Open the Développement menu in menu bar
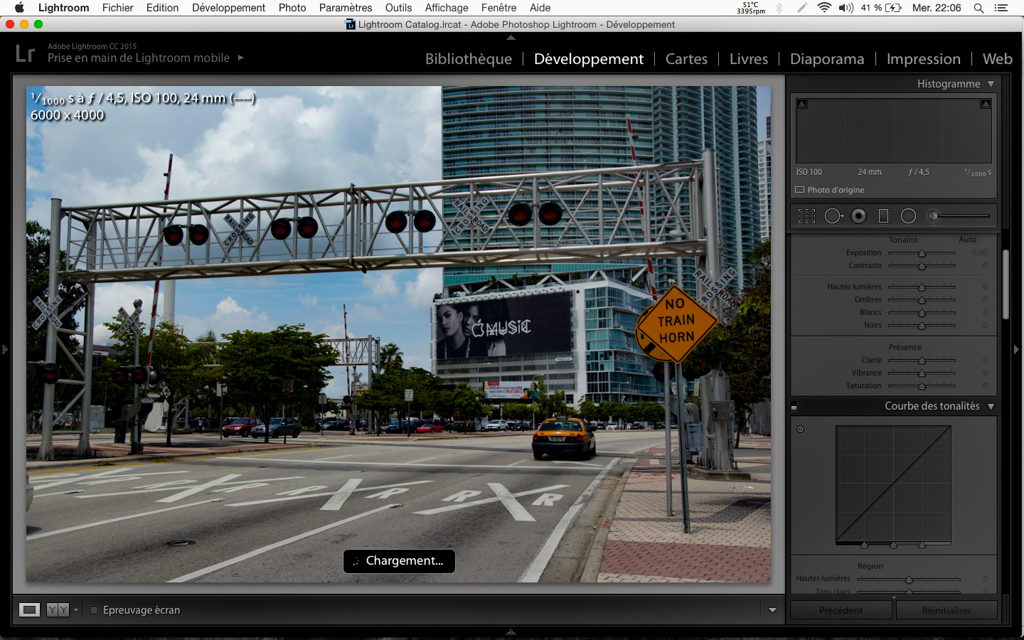Image resolution: width=1024 pixels, height=640 pixels. point(228,8)
